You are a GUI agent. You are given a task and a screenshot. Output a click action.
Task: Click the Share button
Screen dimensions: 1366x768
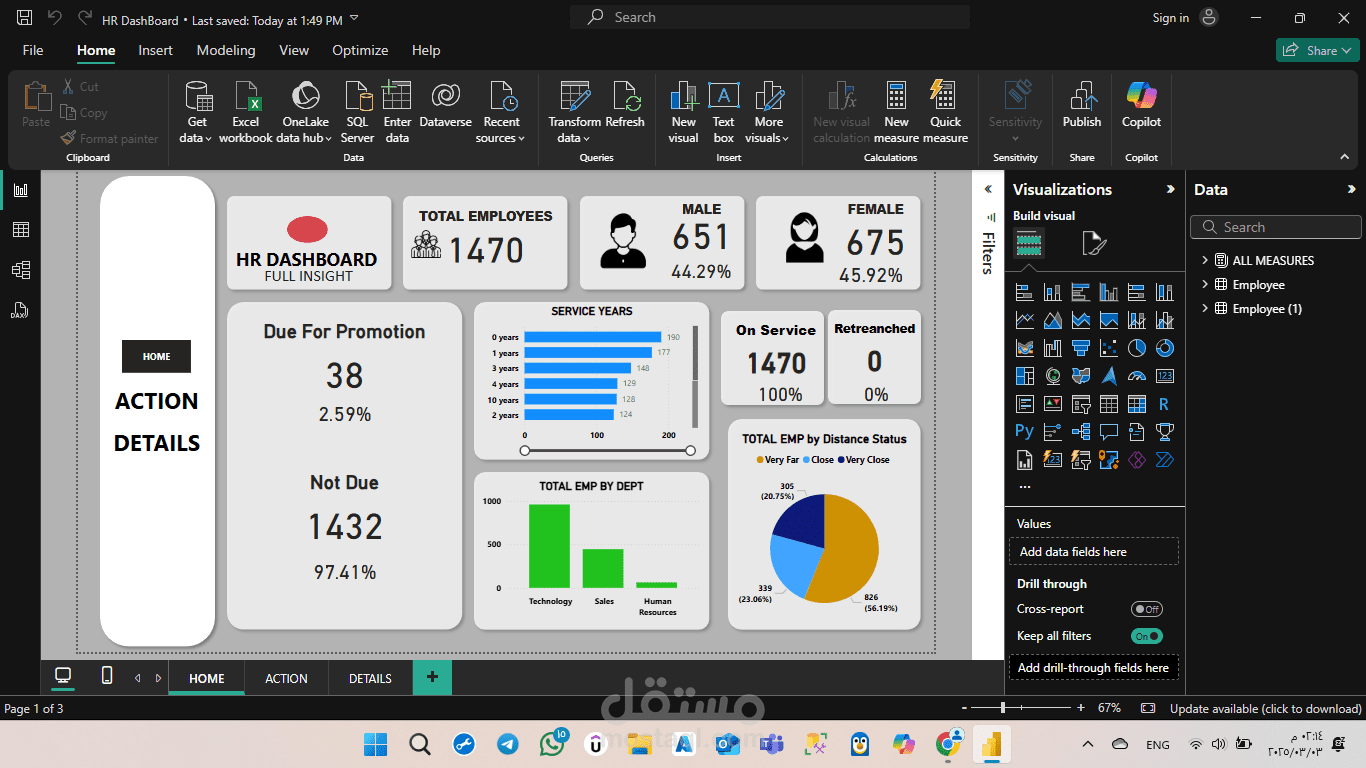pyautogui.click(x=1317, y=50)
